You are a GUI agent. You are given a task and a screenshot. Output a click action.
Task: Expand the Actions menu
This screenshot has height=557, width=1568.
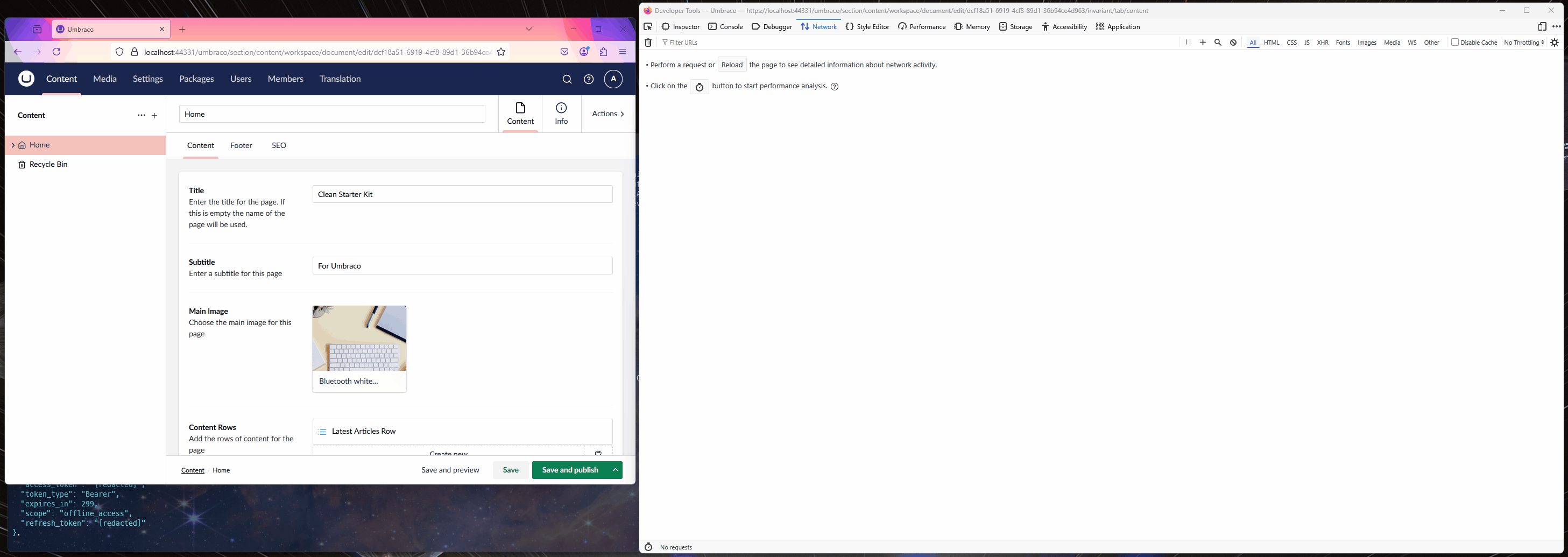[x=608, y=114]
